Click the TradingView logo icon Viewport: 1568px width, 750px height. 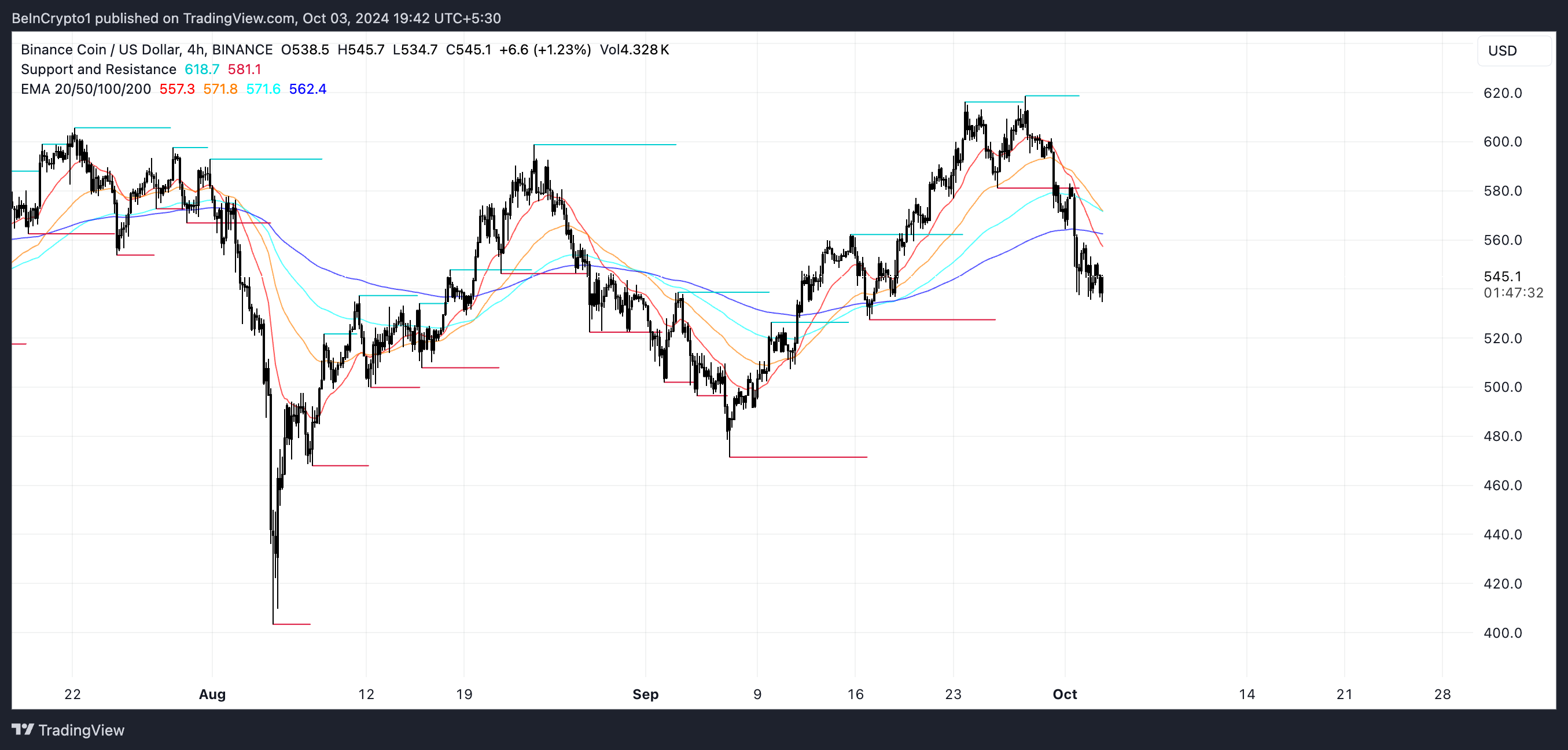pos(23,729)
